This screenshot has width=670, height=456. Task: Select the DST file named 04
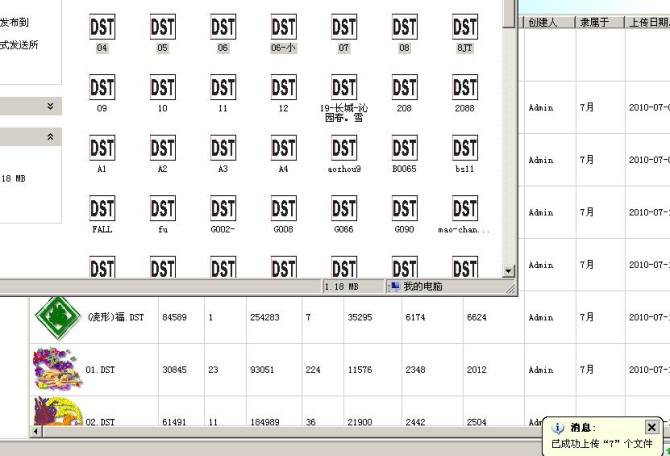[x=102, y=27]
